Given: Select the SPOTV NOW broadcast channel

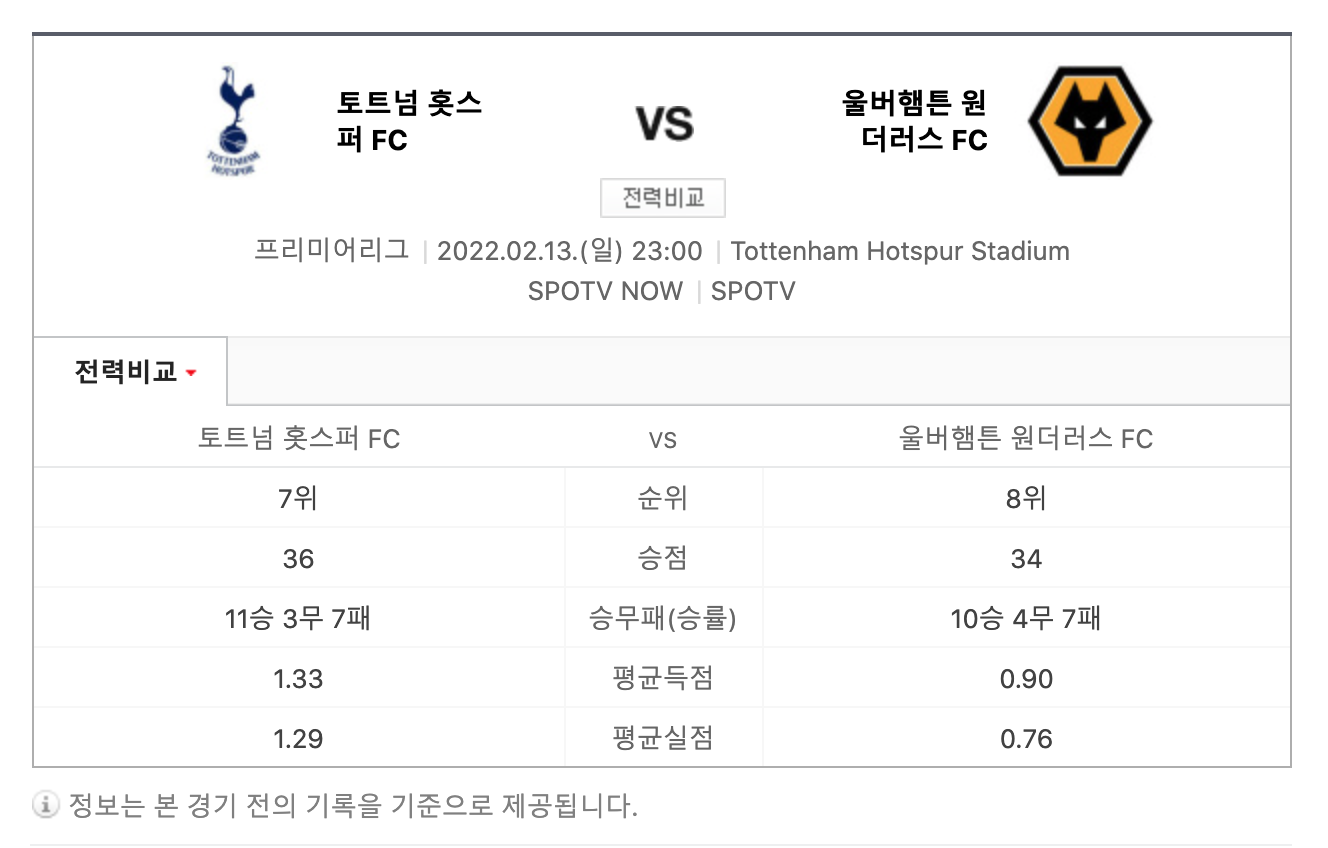Looking at the screenshot, I should (x=605, y=291).
